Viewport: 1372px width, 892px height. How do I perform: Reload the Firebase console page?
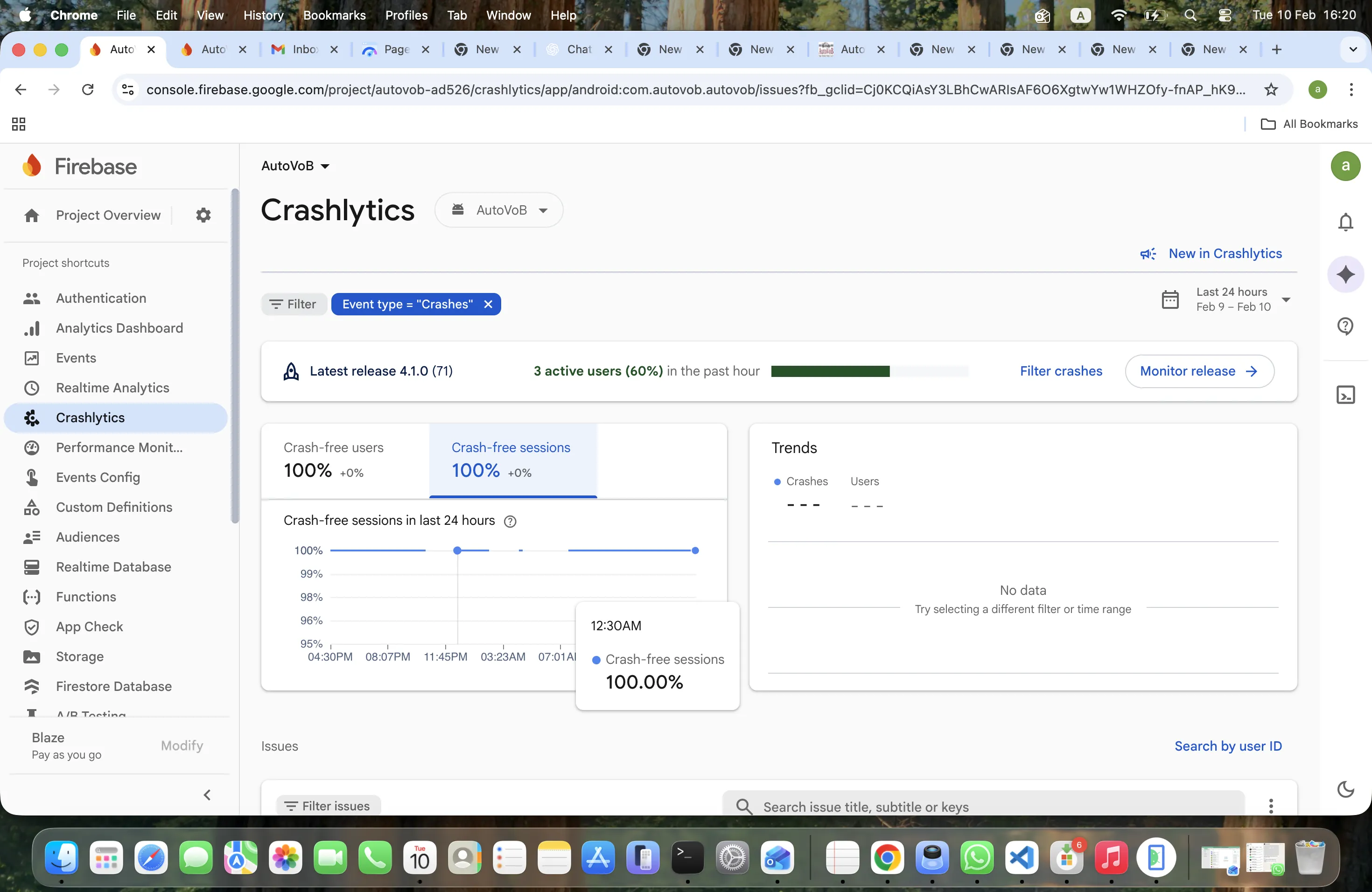[88, 89]
